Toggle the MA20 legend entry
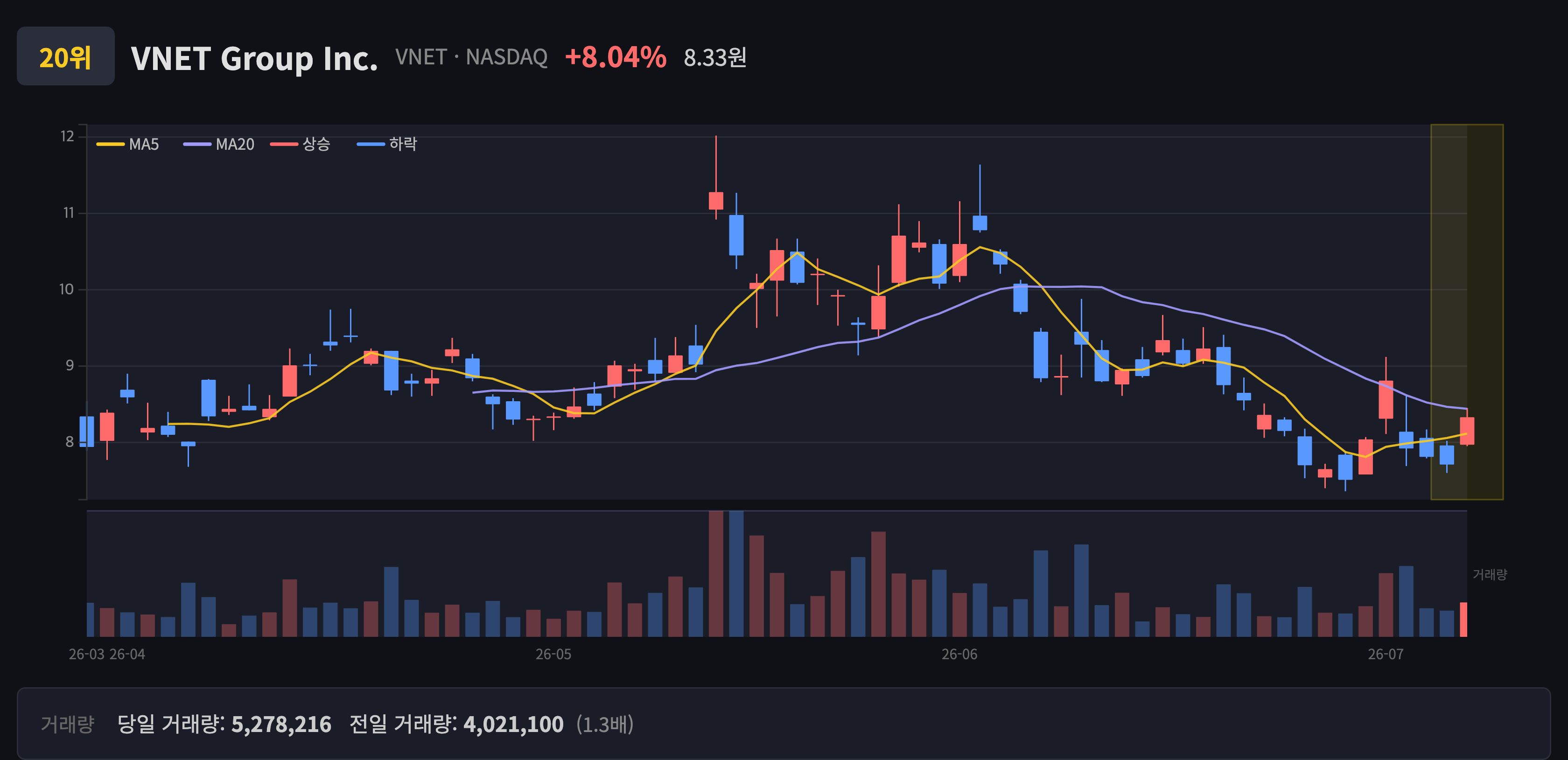 (x=219, y=144)
